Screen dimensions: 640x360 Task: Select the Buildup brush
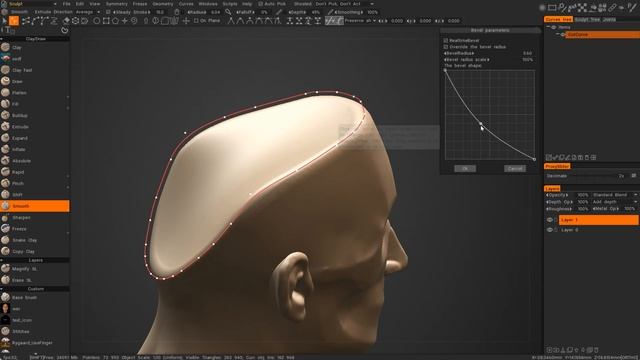click(x=35, y=116)
